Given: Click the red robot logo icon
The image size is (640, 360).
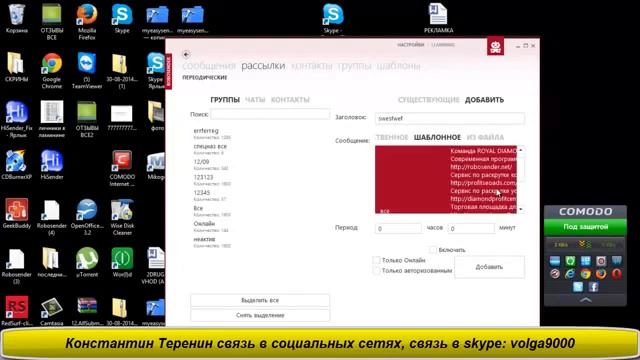Looking at the screenshot, I should coord(495,47).
